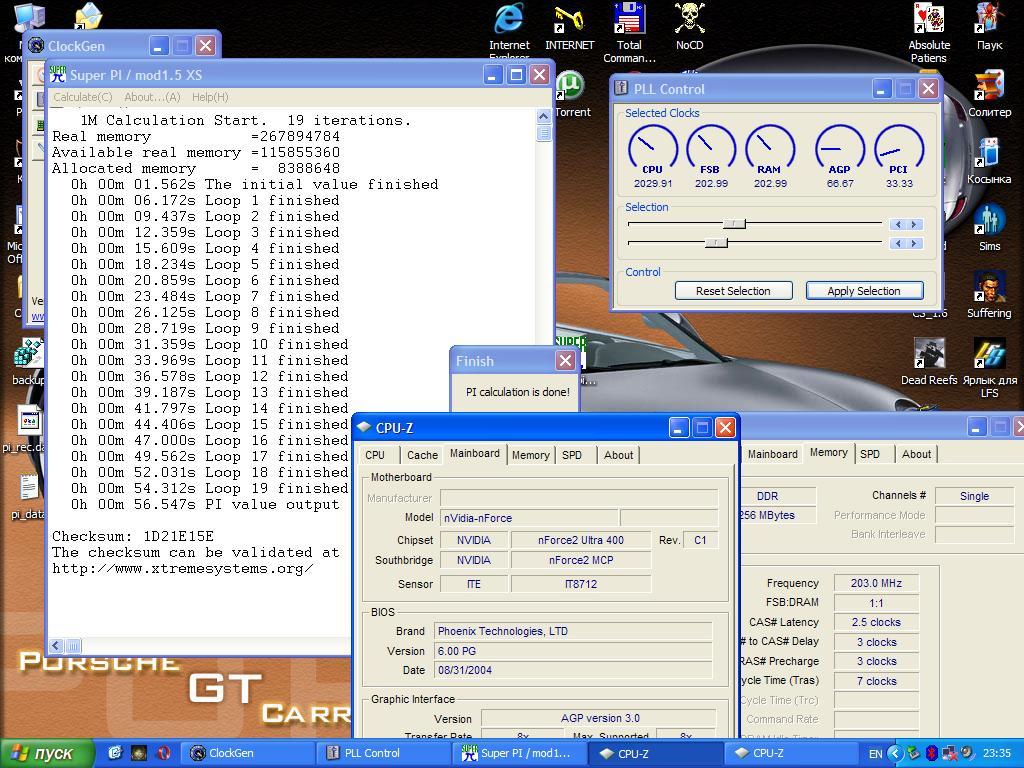Close the Finish dialog
1024x768 pixels.
point(566,360)
